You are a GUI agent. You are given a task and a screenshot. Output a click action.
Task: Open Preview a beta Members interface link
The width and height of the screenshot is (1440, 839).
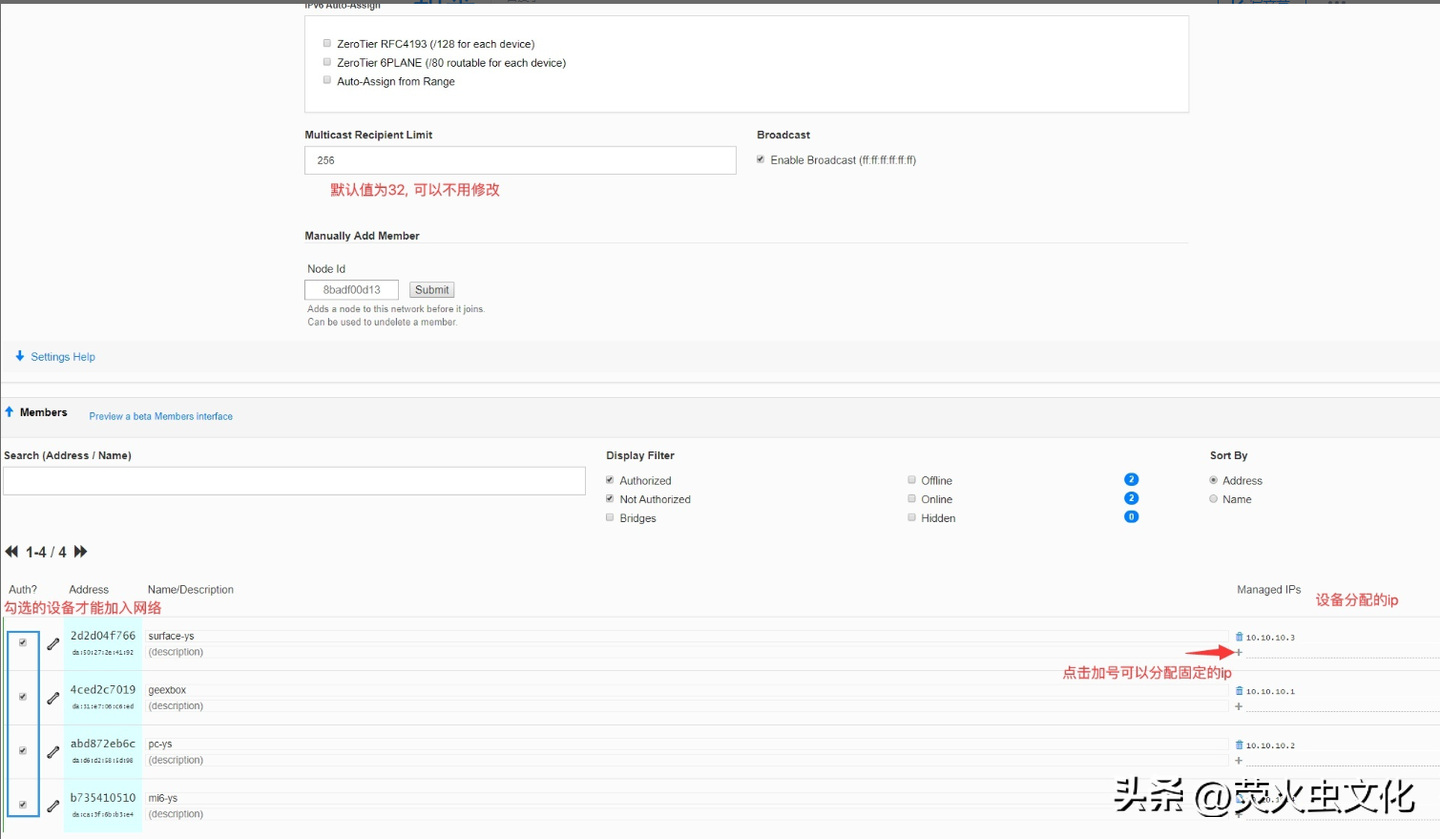tap(160, 416)
